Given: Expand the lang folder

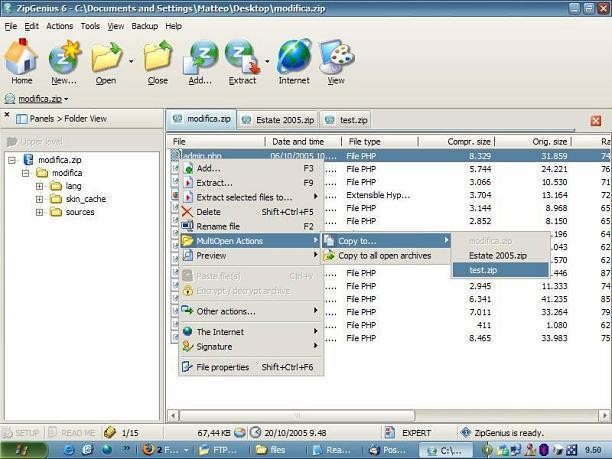Looking at the screenshot, I should (x=39, y=186).
